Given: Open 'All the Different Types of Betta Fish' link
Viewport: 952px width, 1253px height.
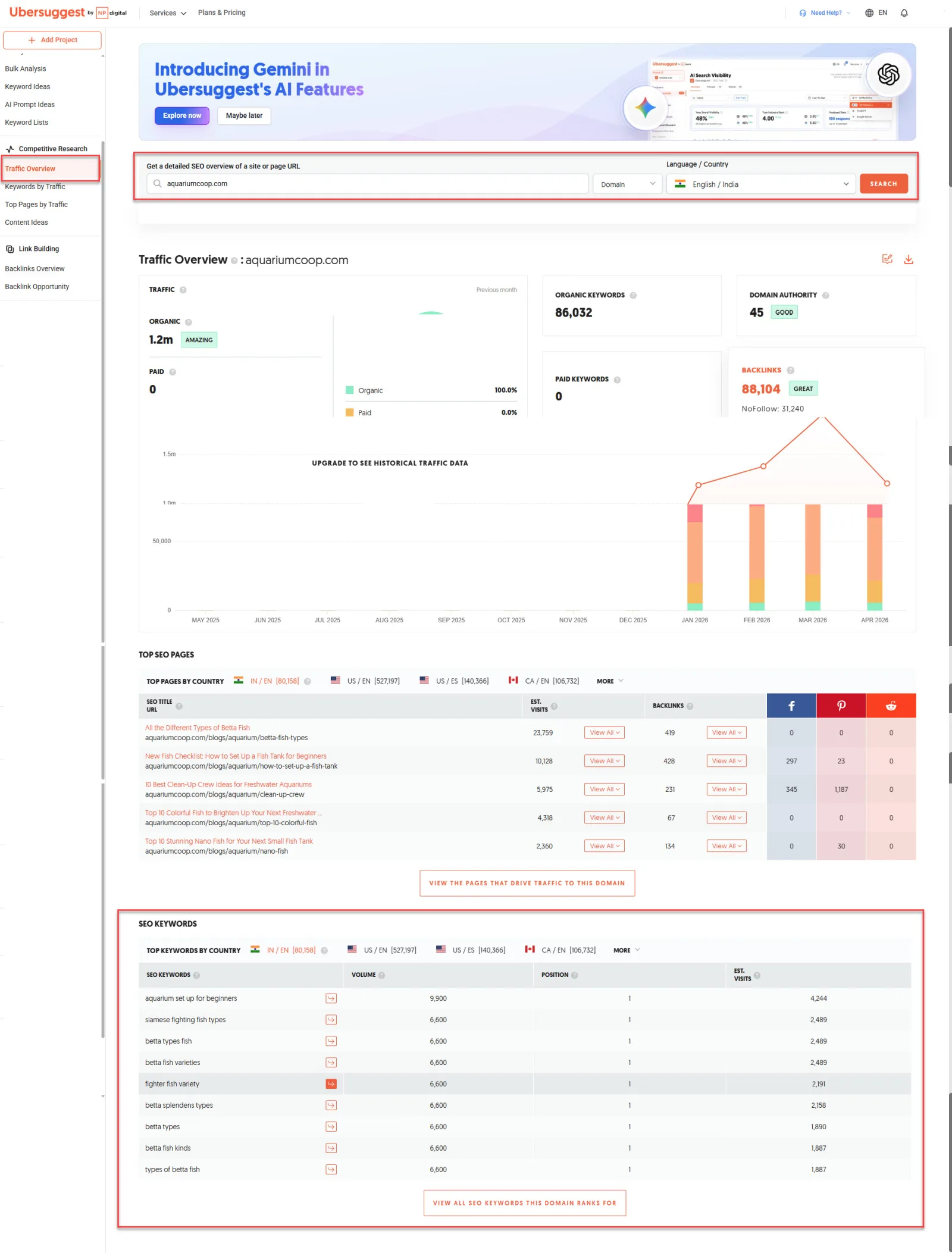Looking at the screenshot, I should point(198,728).
